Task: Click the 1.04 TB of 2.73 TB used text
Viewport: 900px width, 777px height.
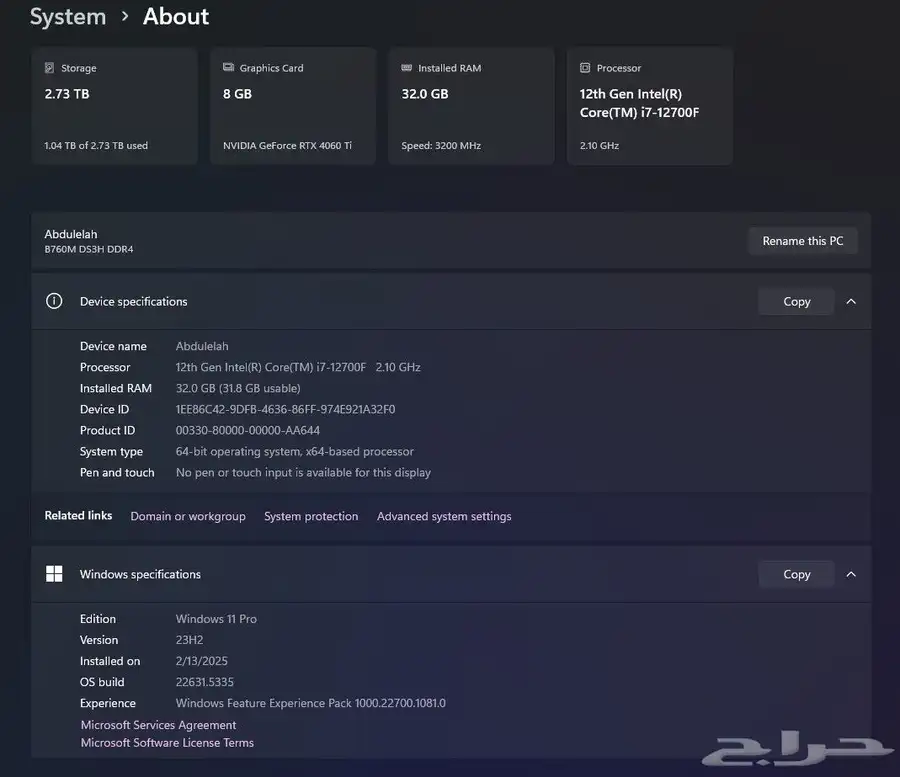Action: click(96, 146)
